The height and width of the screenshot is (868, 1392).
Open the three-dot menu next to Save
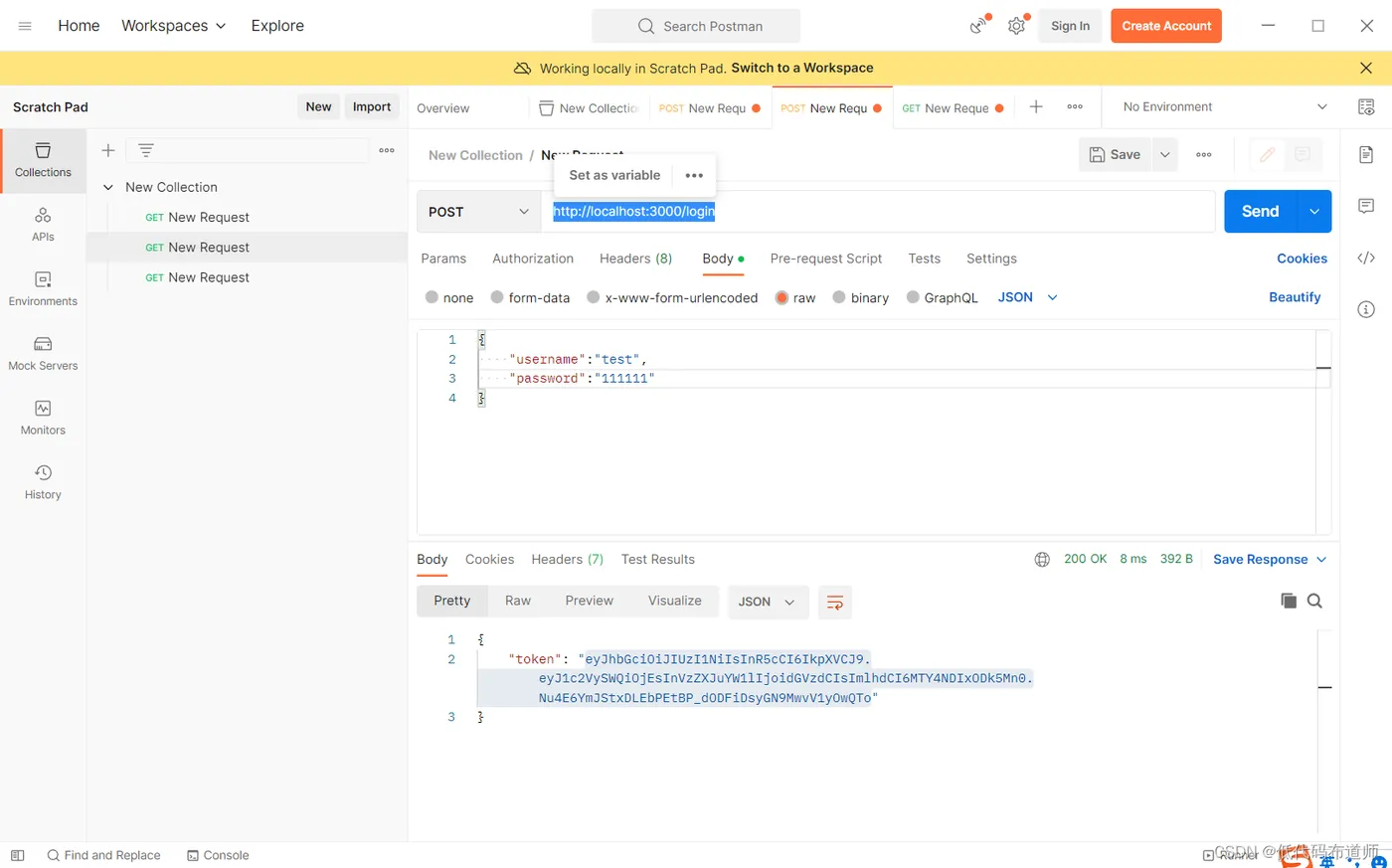[x=1204, y=155]
